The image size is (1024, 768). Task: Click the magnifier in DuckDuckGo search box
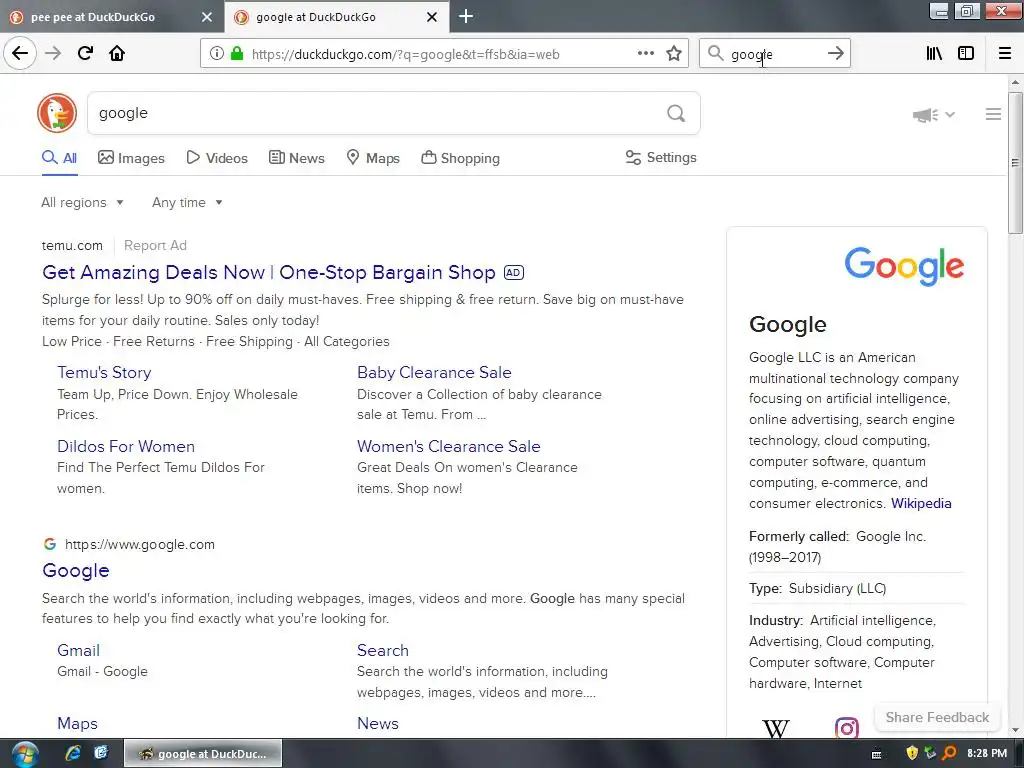pyautogui.click(x=676, y=114)
